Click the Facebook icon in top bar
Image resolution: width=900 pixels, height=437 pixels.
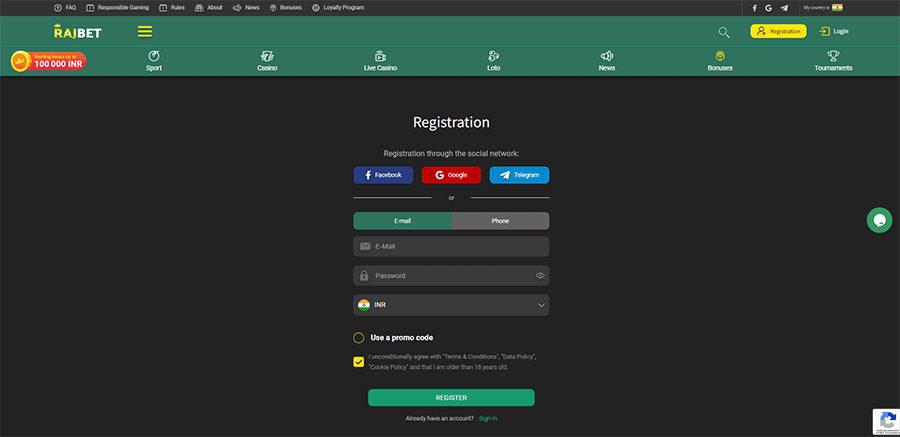click(x=754, y=8)
